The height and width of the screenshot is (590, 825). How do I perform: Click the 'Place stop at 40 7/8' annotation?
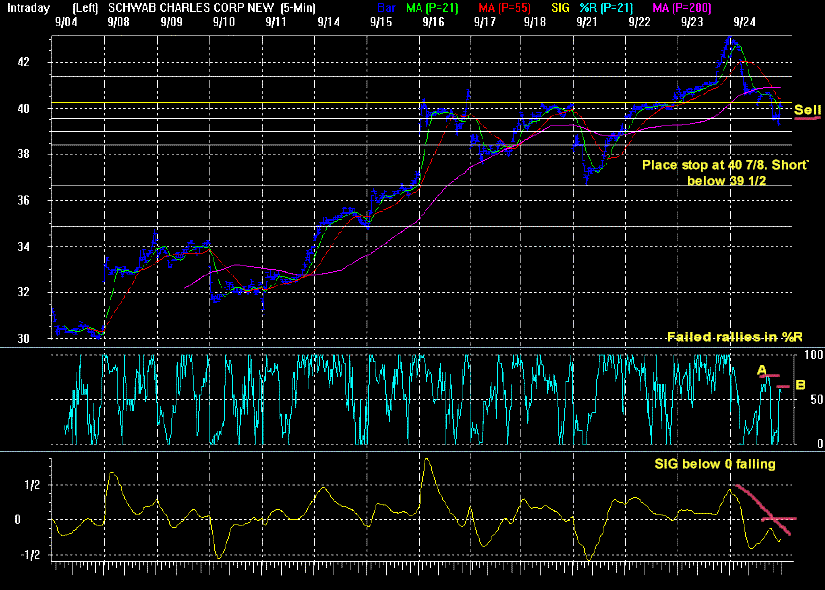(706, 165)
